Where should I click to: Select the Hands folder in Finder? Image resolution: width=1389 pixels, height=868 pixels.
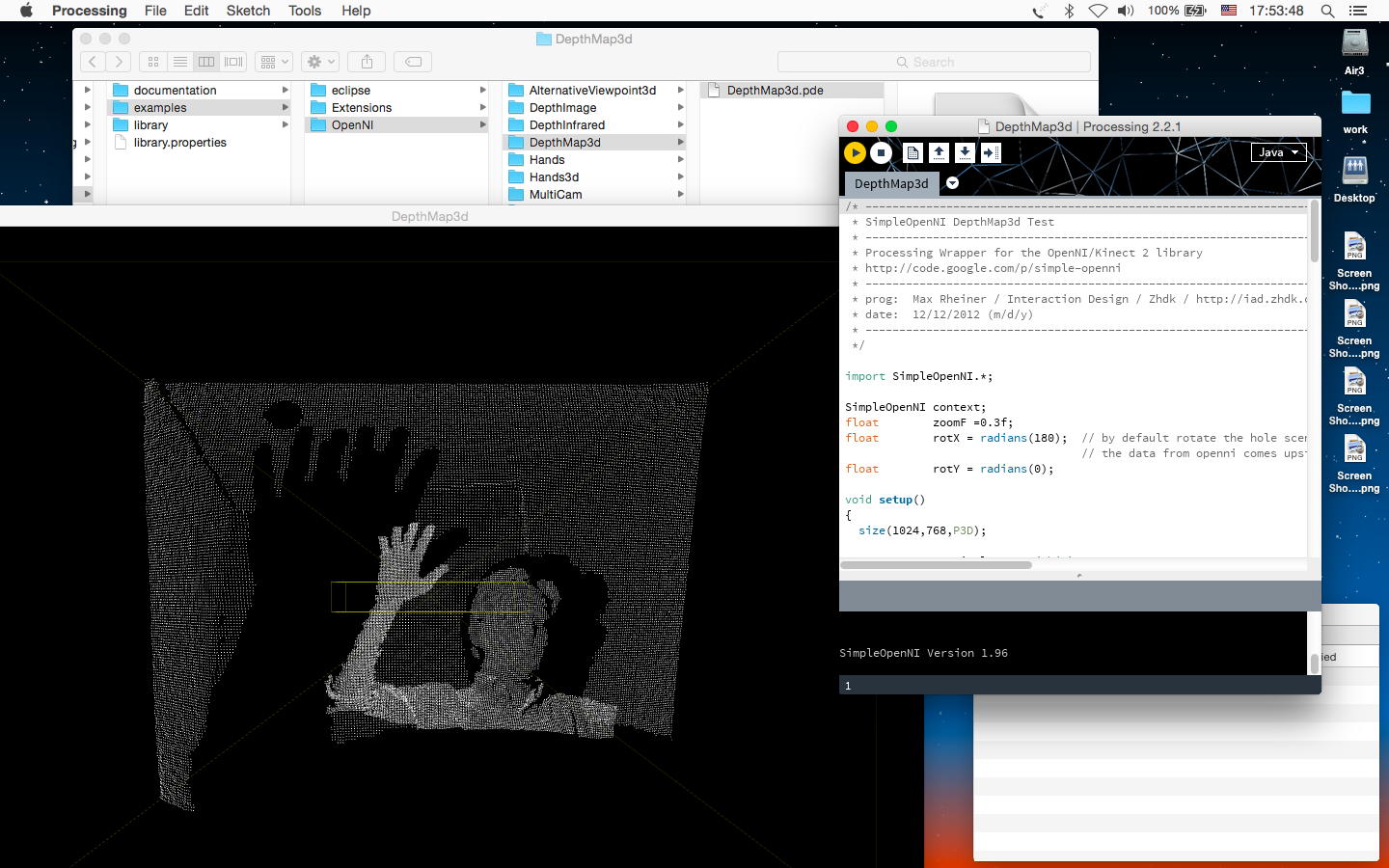tap(594, 159)
